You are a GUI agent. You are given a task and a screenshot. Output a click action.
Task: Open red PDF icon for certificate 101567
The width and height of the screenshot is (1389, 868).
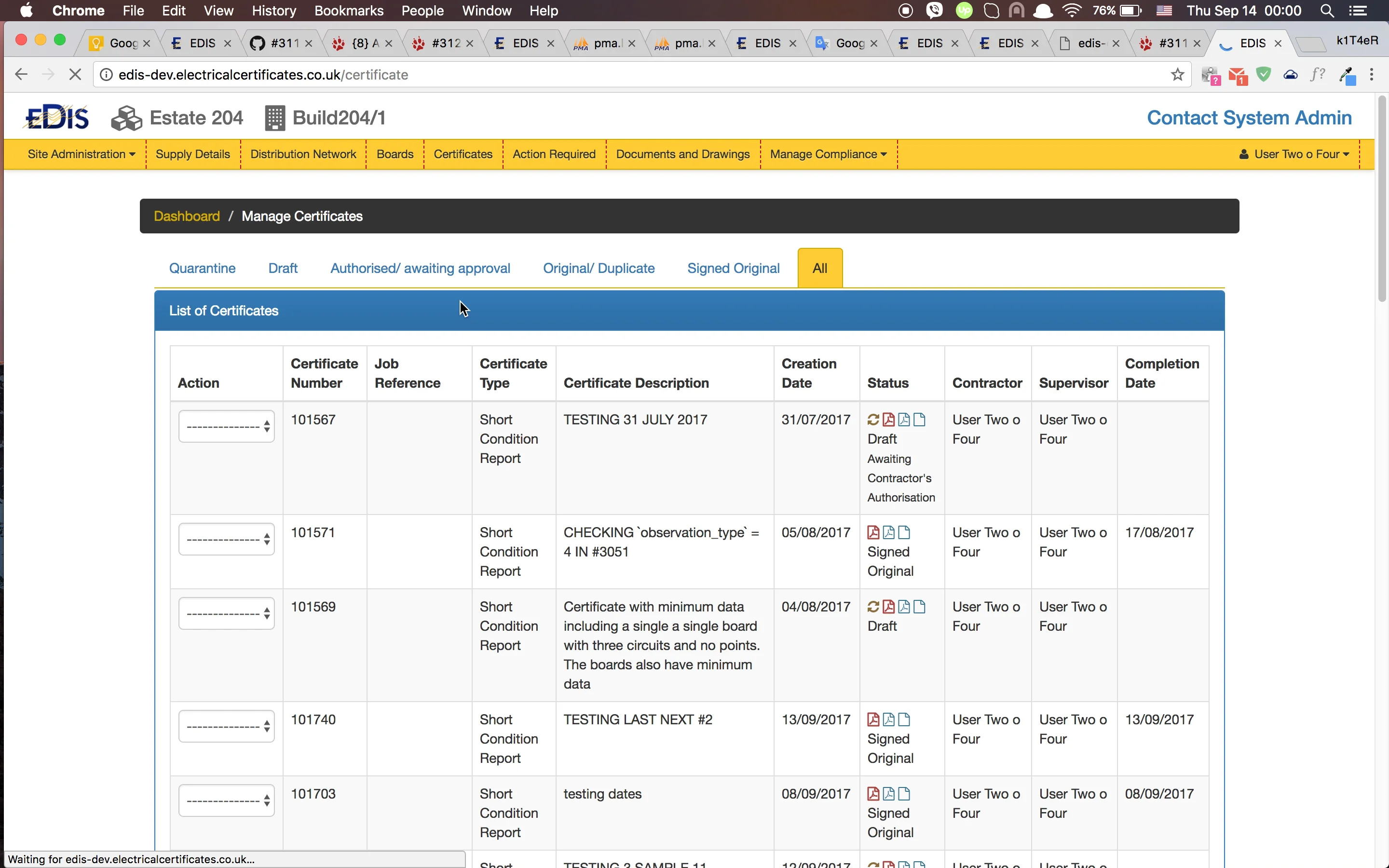[x=888, y=420]
